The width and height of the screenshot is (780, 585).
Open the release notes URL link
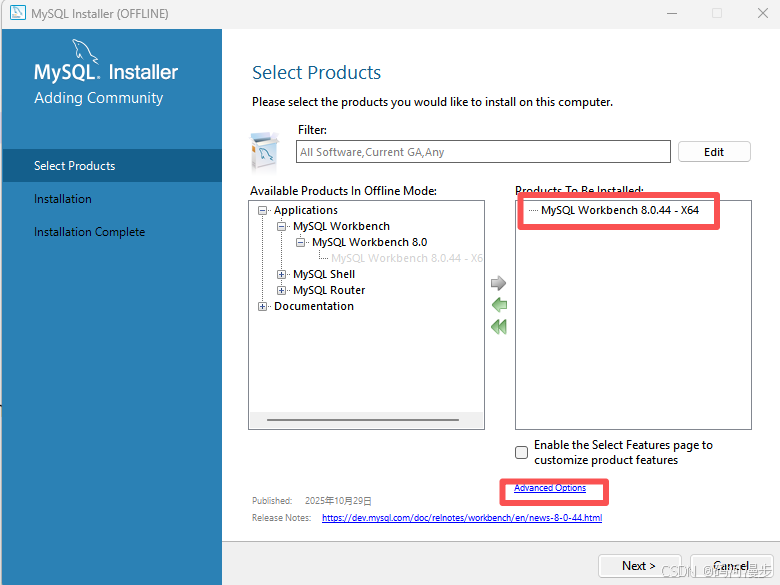(462, 518)
